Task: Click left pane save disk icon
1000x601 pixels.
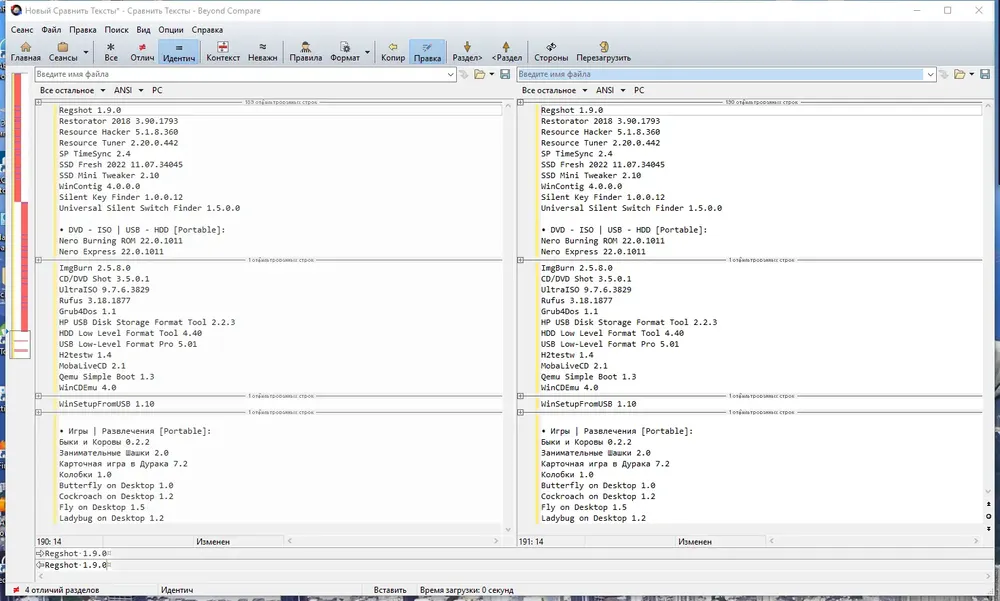Action: tap(505, 75)
